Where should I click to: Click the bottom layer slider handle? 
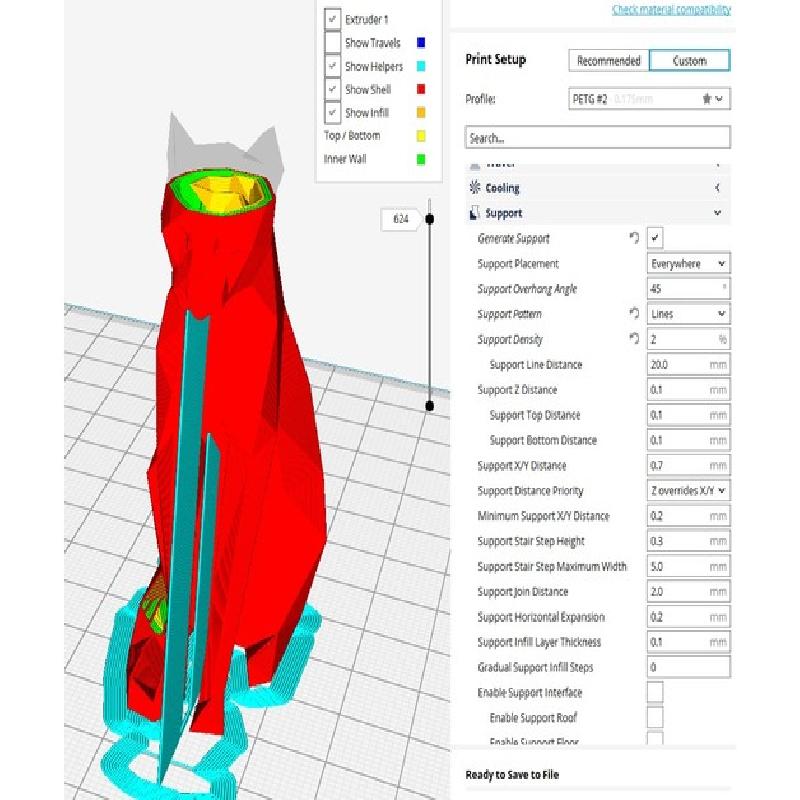coord(430,406)
